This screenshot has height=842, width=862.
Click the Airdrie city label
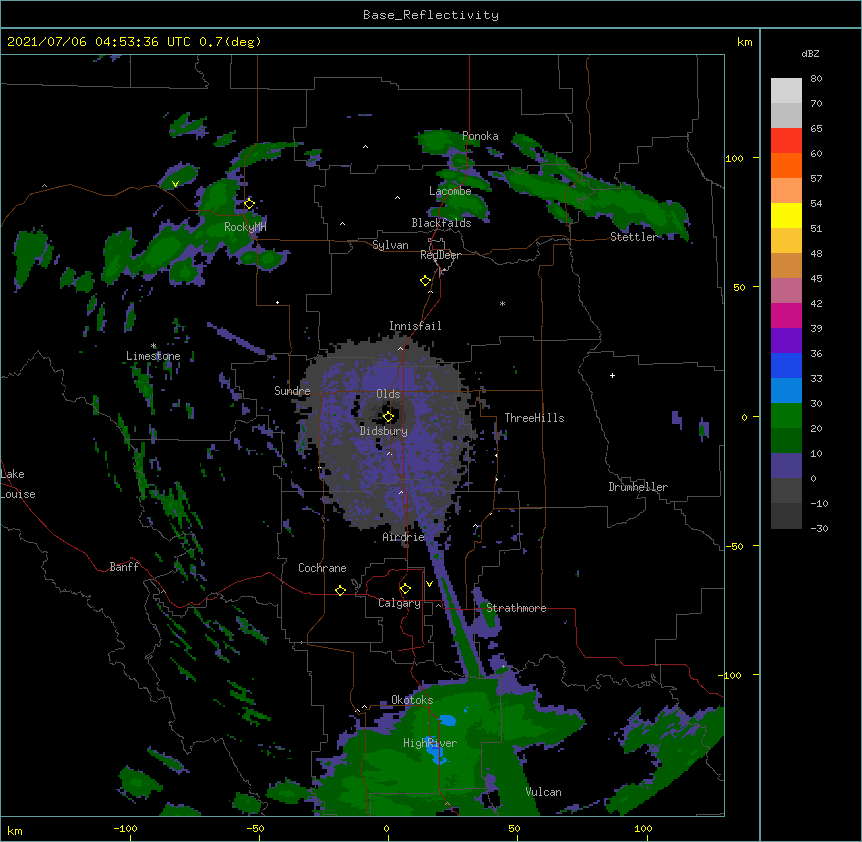tap(403, 537)
